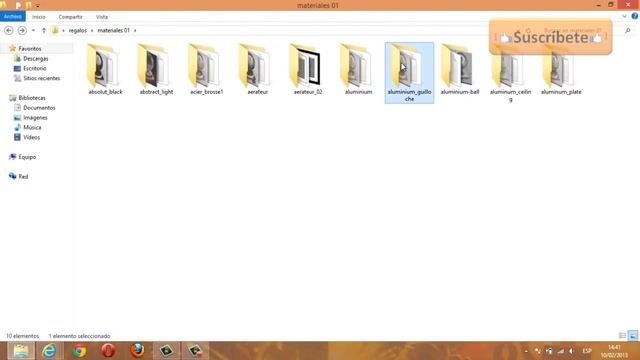The image size is (640, 360).
Task: Open File Explorer on taskbar
Action: (x=20, y=351)
